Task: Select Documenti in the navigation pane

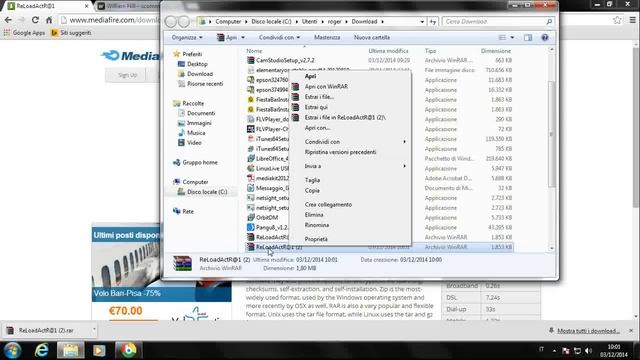Action: tap(201, 113)
